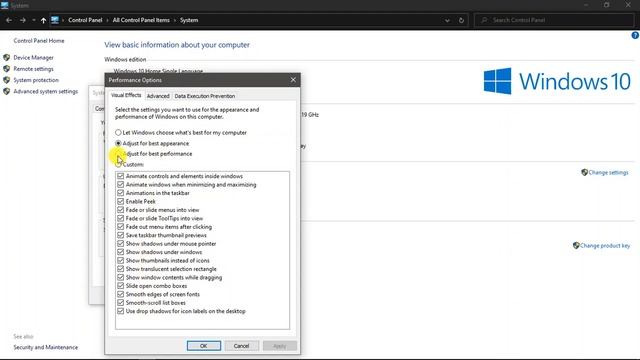Toggle Show thumbnails instead of icons
Screen dimensions: 640x360
(120, 260)
